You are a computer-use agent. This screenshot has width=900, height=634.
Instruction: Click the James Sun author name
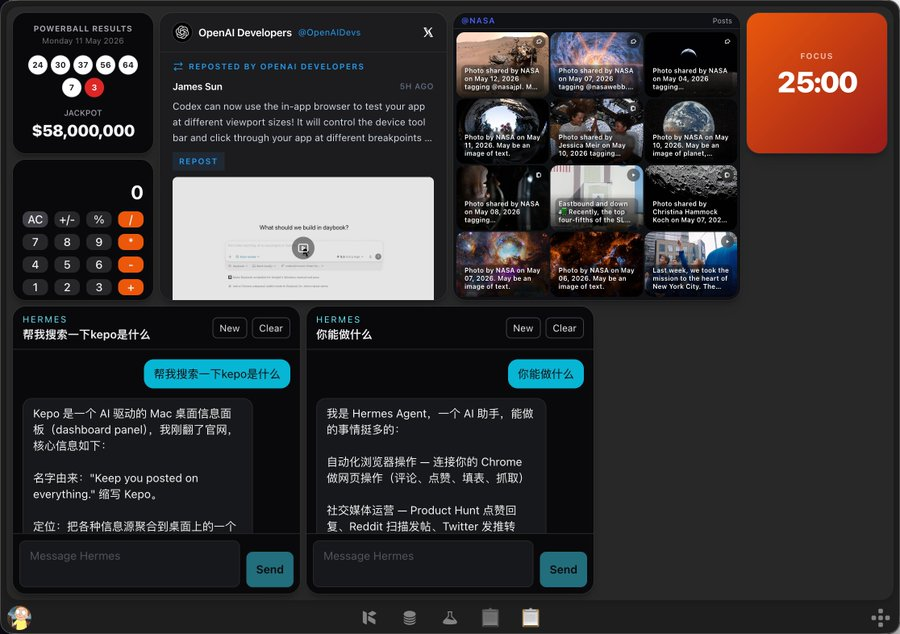pos(197,87)
